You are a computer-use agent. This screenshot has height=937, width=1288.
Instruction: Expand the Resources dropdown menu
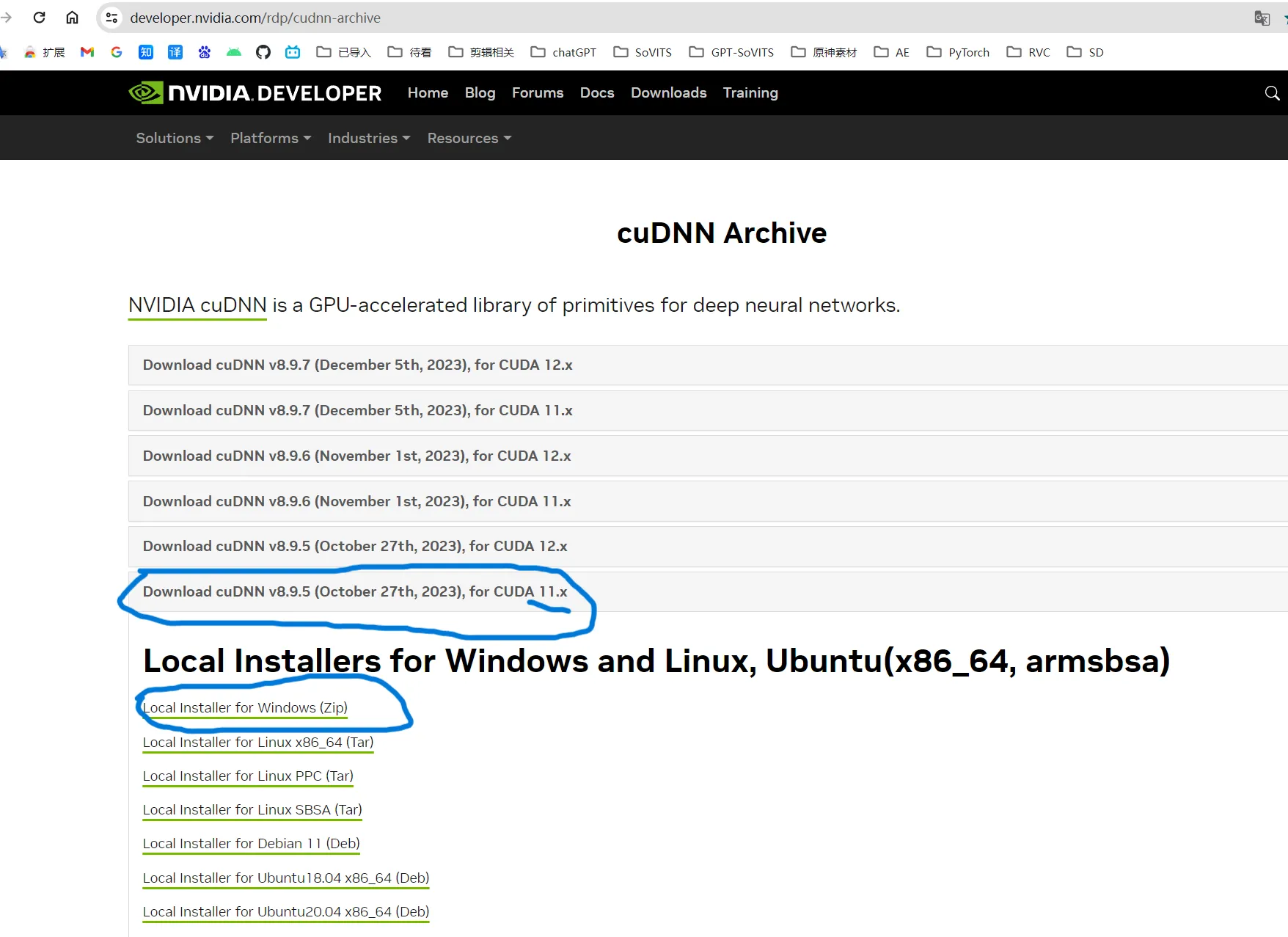pos(469,138)
